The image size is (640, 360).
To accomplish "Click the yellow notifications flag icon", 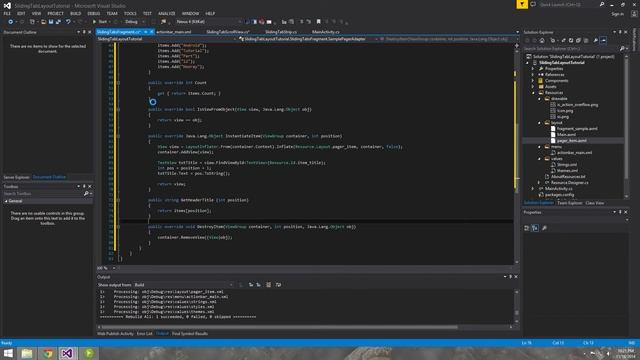I will click(x=522, y=4).
